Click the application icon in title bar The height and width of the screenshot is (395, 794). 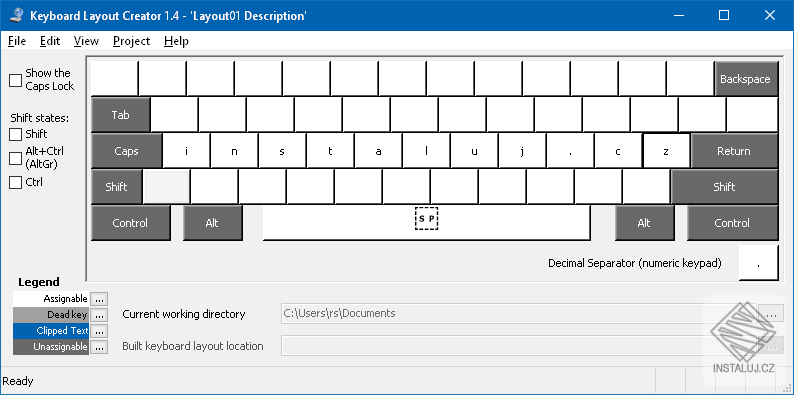pyautogui.click(x=16, y=15)
